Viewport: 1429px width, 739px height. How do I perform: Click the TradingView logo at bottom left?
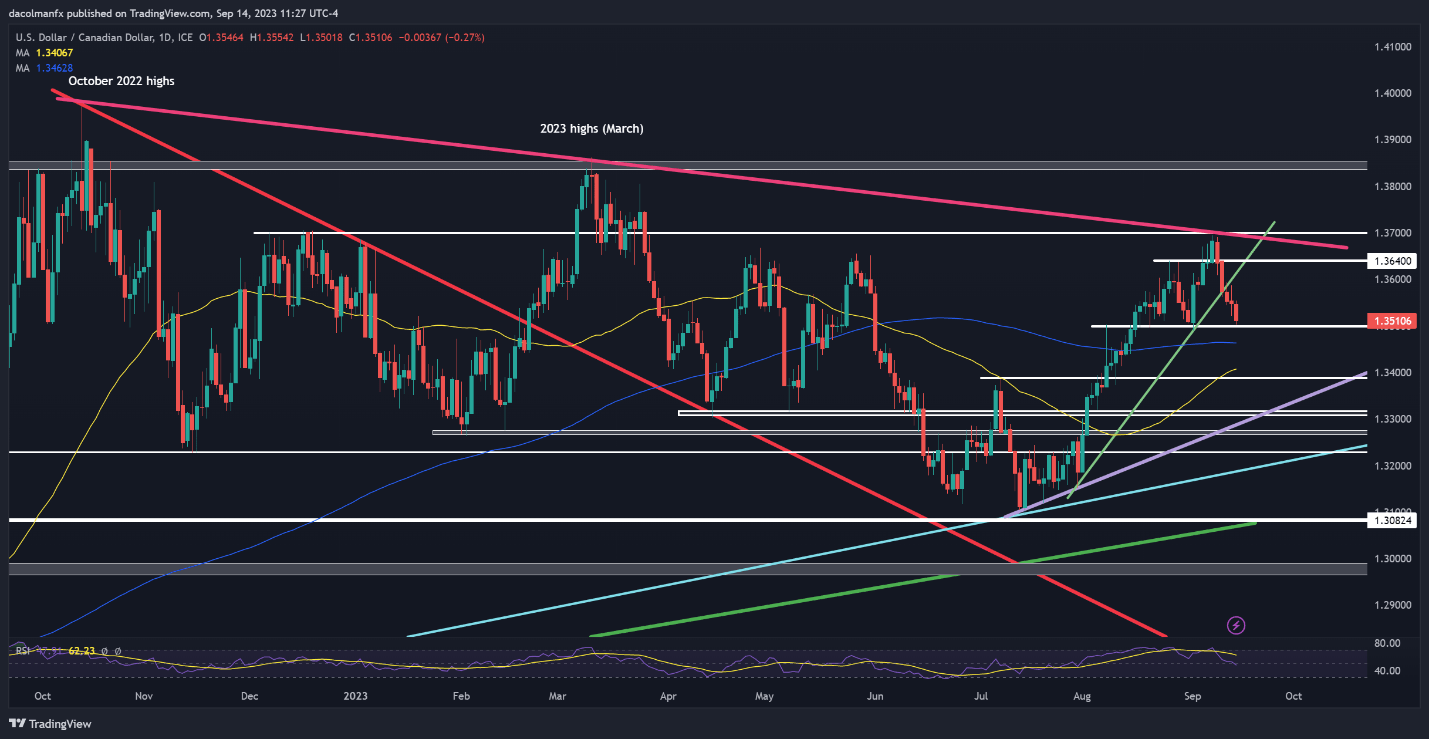pos(48,724)
